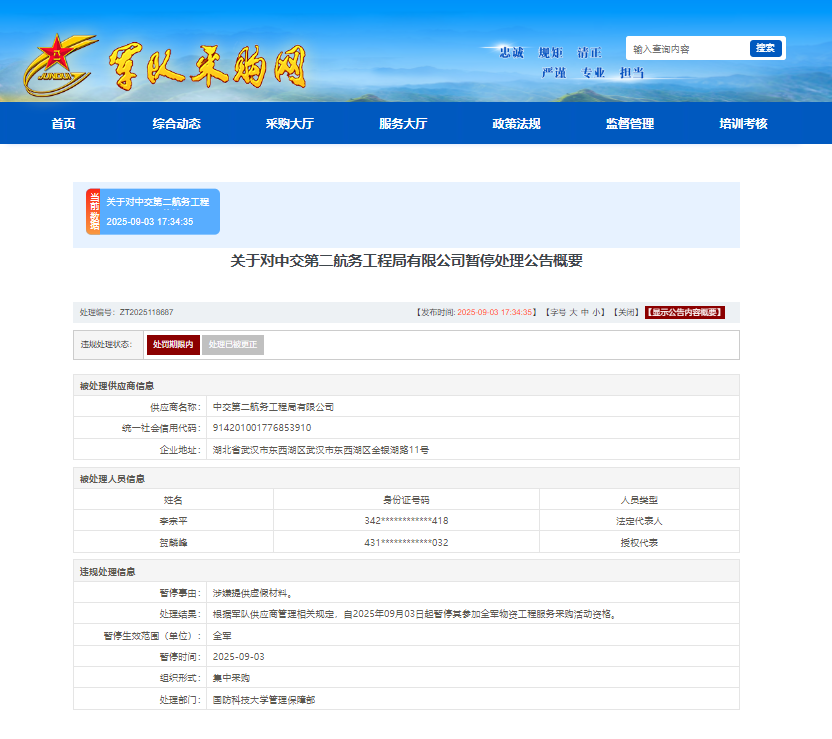Click the 处理编号 ZT2025118687 text
Viewport: 832px width, 739px height.
pos(126,312)
